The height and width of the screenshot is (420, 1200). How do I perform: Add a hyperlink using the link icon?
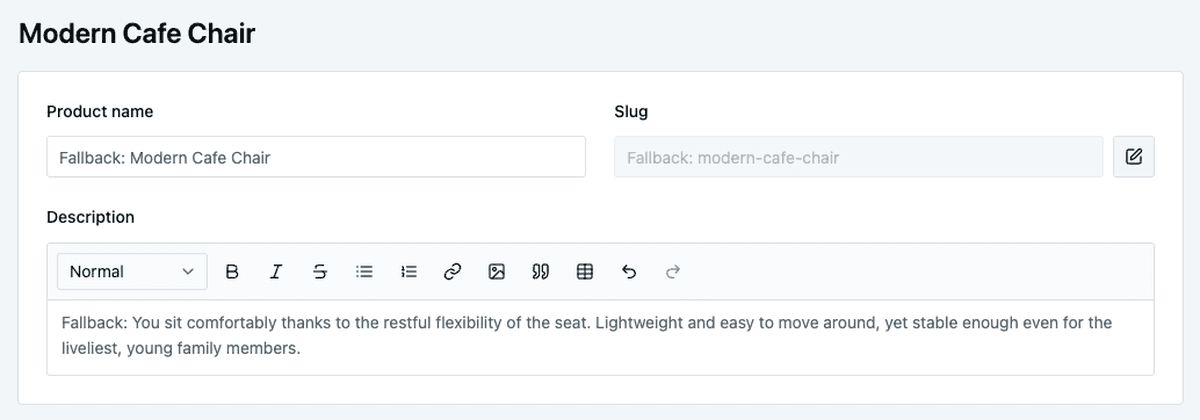point(452,272)
